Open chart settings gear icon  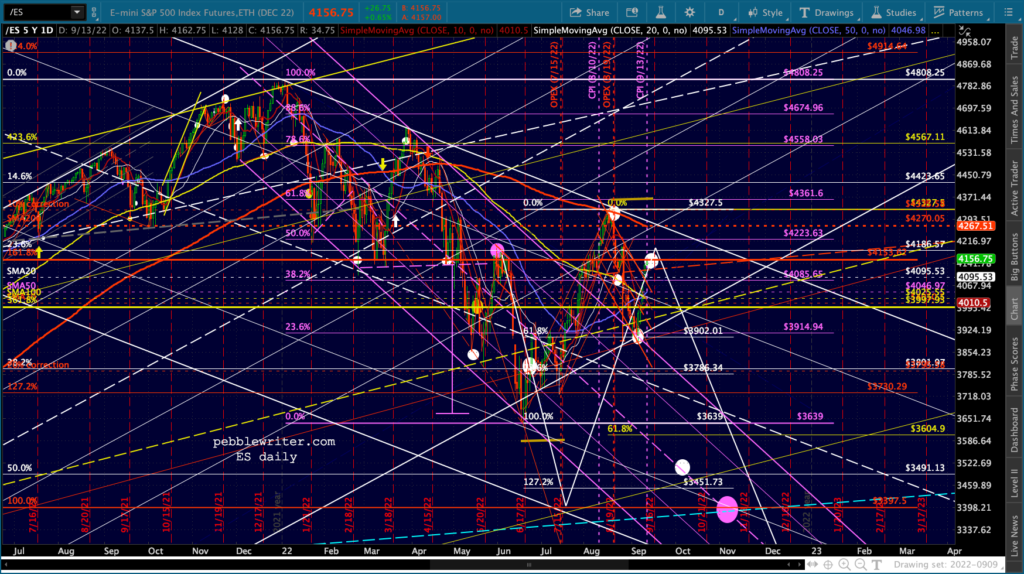(690, 12)
